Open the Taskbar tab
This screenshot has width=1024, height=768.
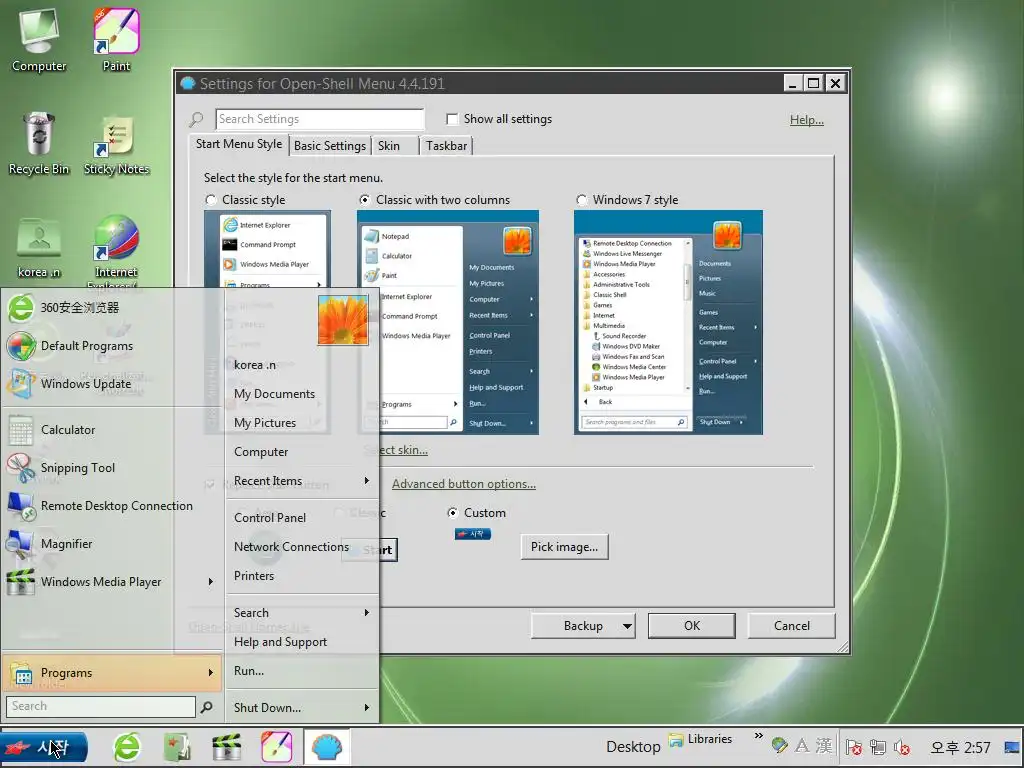click(x=446, y=146)
